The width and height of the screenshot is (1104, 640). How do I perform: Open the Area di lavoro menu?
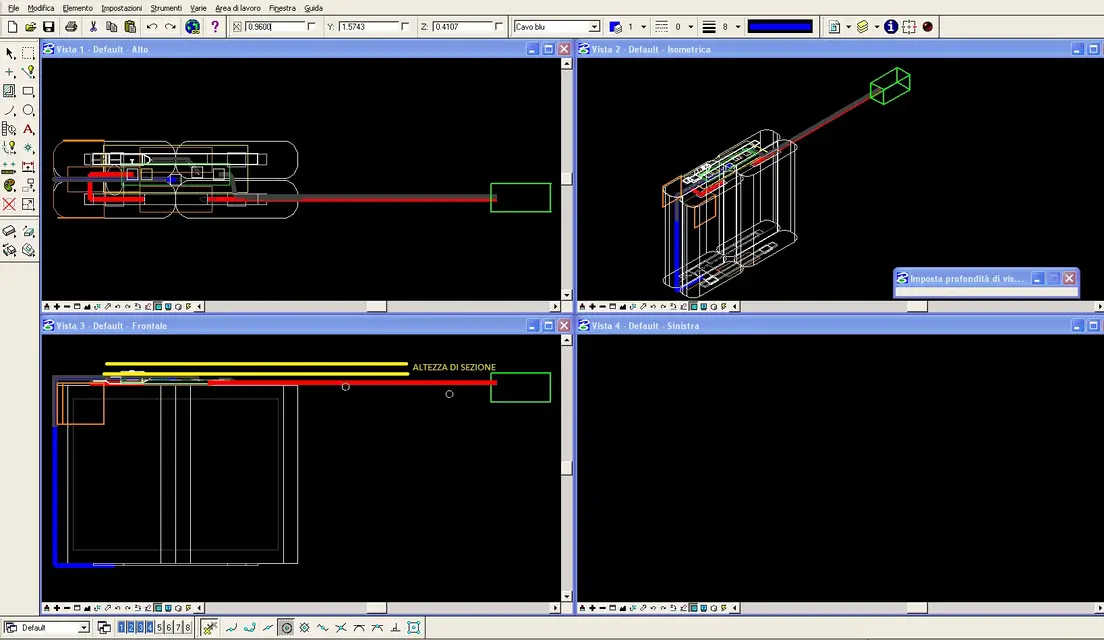point(237,8)
